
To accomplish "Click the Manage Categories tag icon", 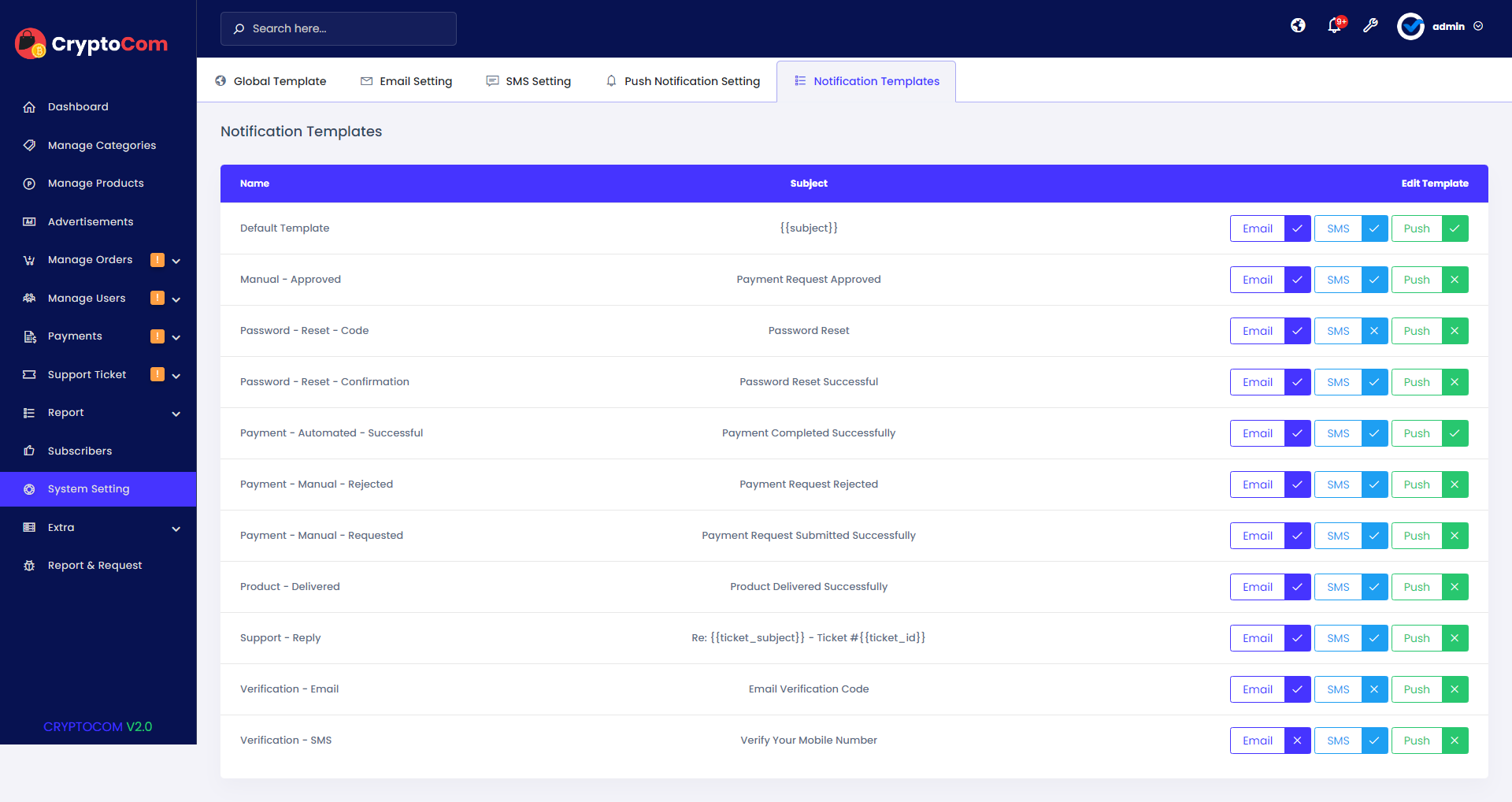I will point(29,145).
